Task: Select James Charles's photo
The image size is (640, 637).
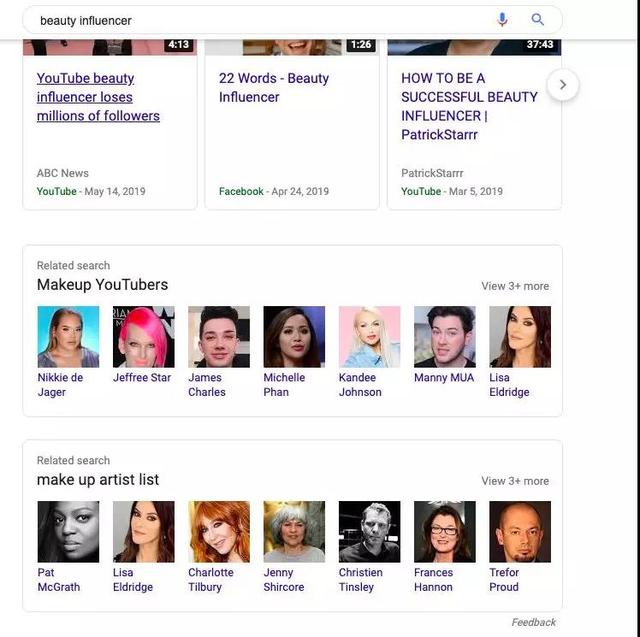Action: tap(219, 337)
